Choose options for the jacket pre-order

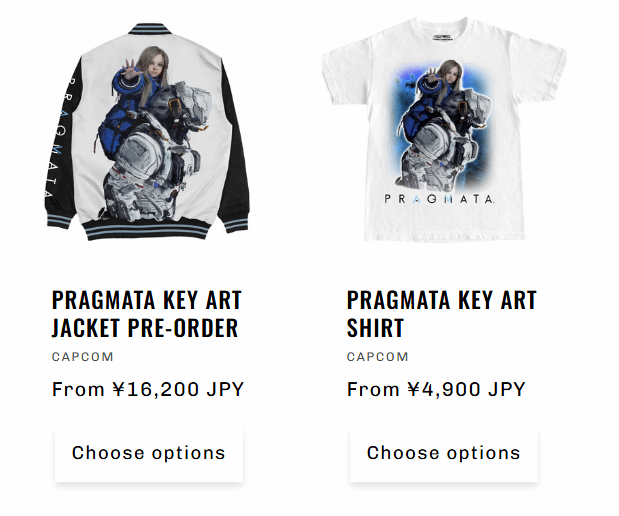point(148,453)
